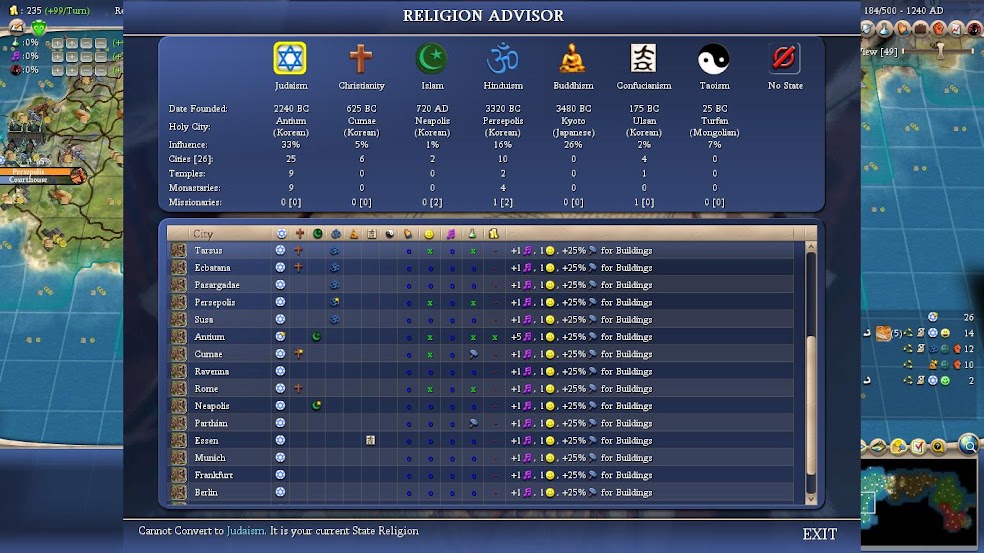Open the briefcase advisor icon top-right
The height and width of the screenshot is (553, 984).
(x=920, y=28)
